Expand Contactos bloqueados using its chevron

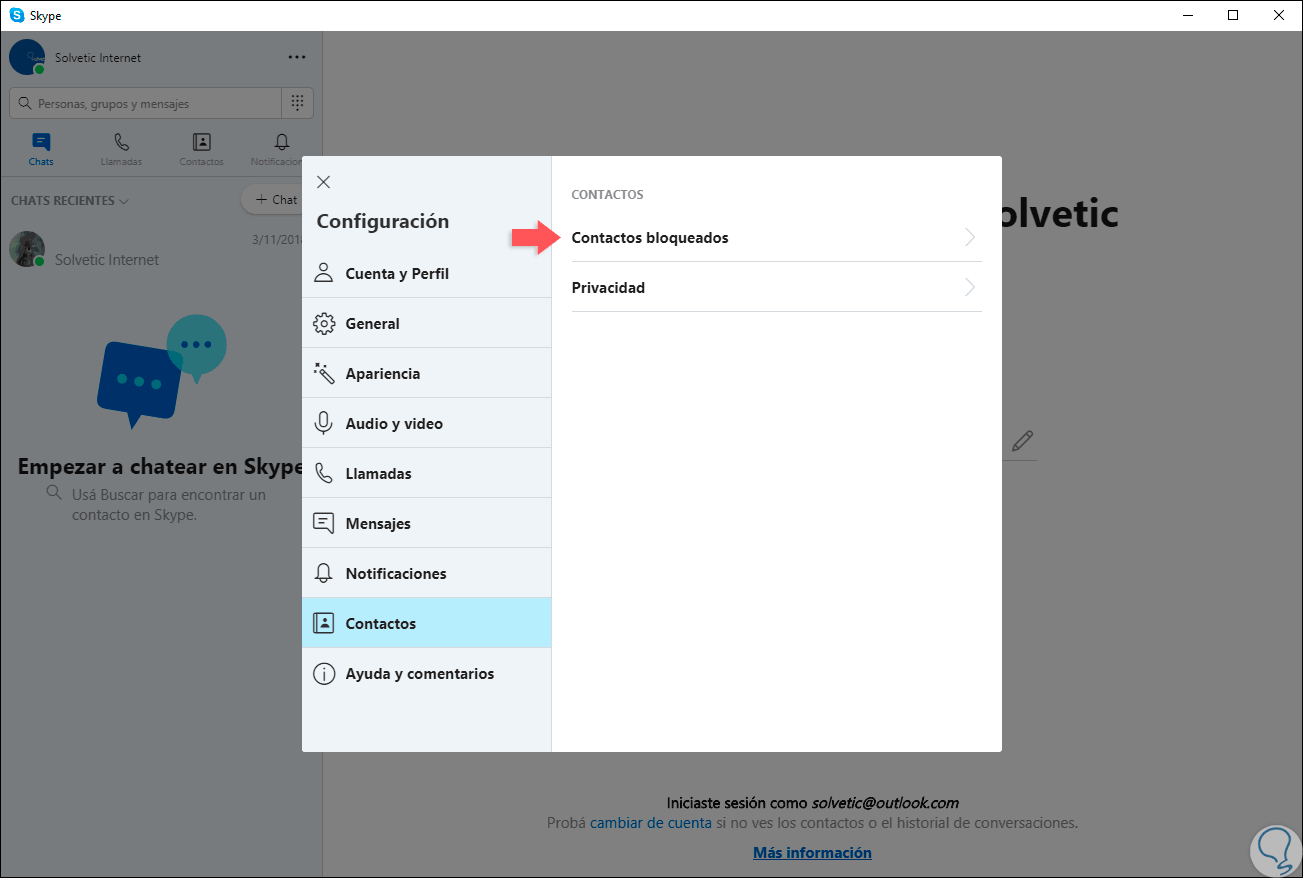(x=969, y=237)
